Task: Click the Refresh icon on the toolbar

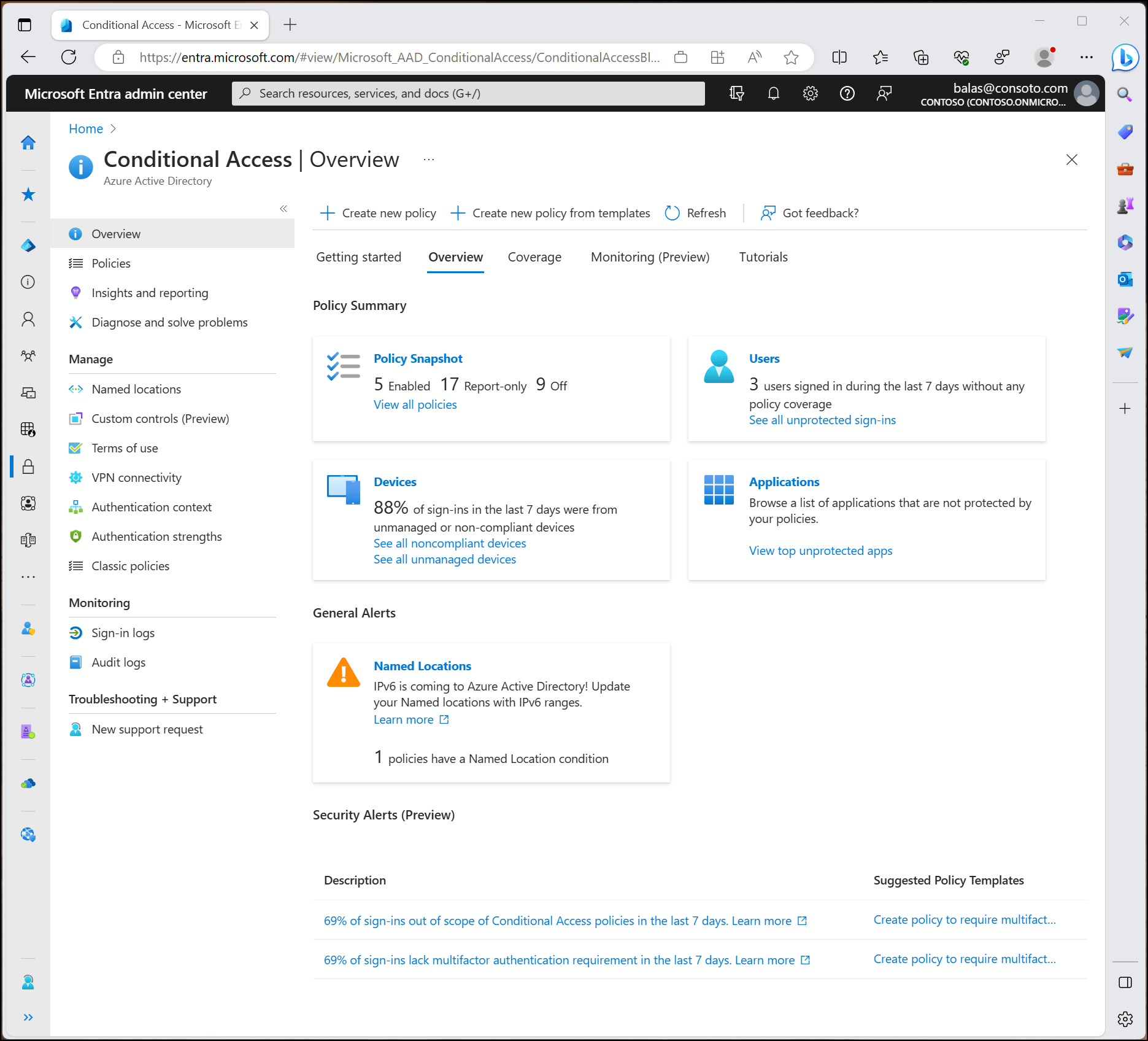Action: point(672,213)
